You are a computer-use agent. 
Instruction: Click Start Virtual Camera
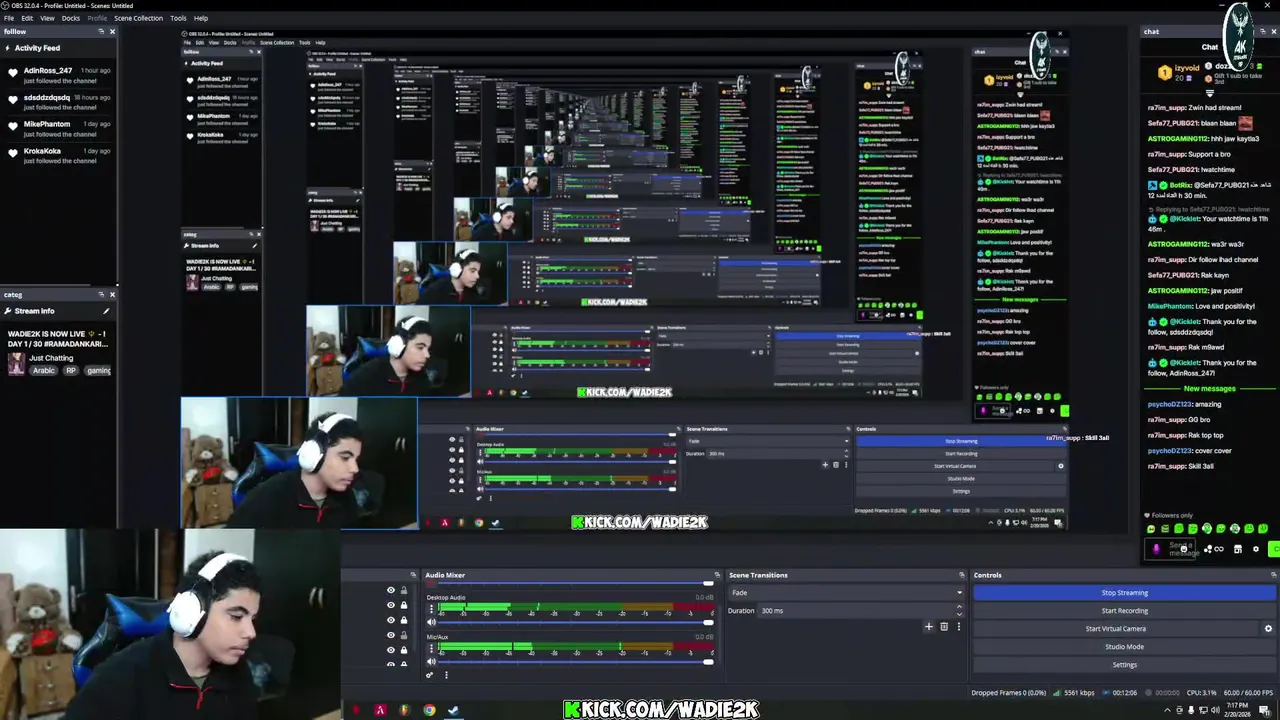pyautogui.click(x=1116, y=629)
